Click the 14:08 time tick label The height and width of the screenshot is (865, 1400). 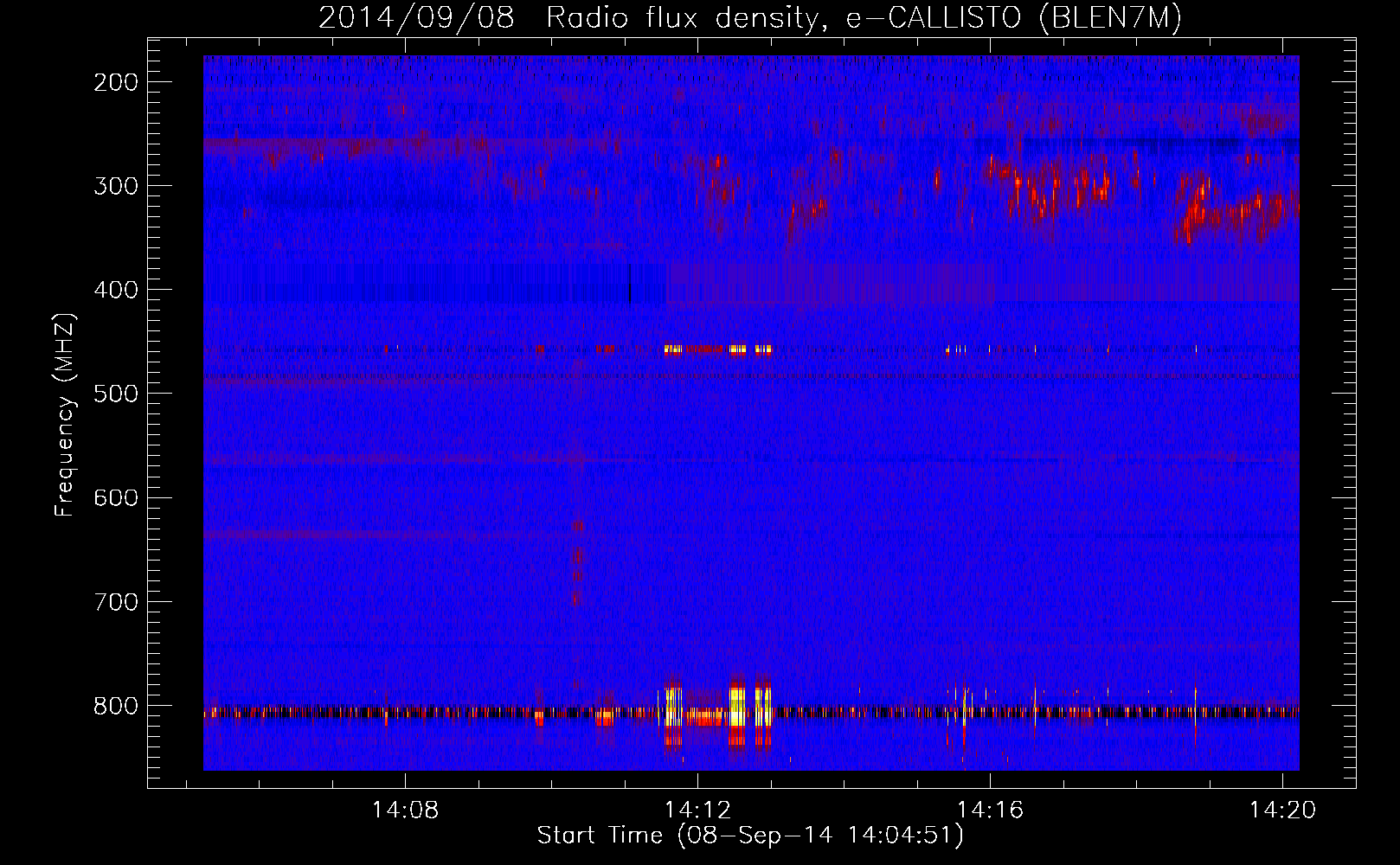[405, 810]
